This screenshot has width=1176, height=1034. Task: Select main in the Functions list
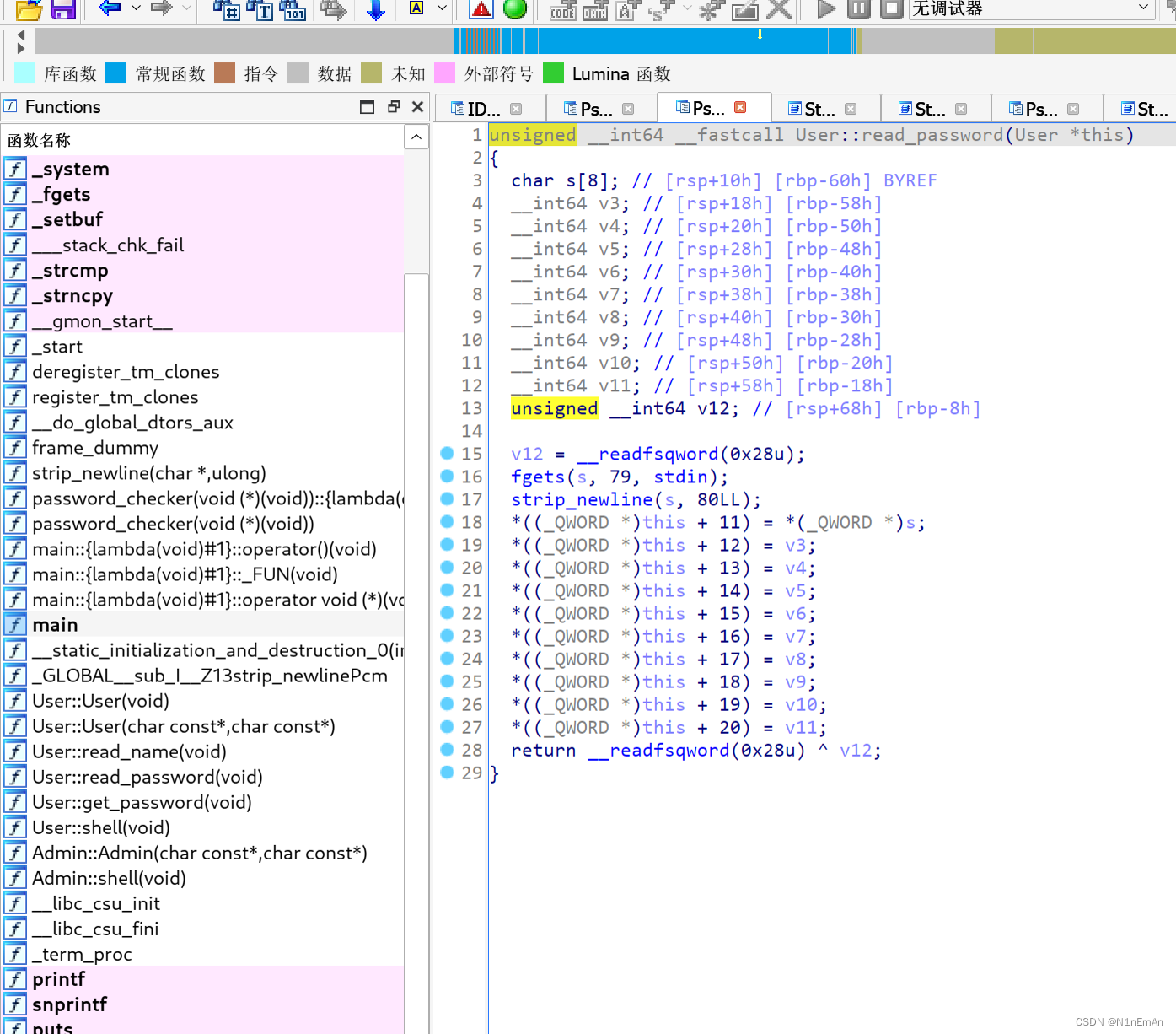(202, 625)
